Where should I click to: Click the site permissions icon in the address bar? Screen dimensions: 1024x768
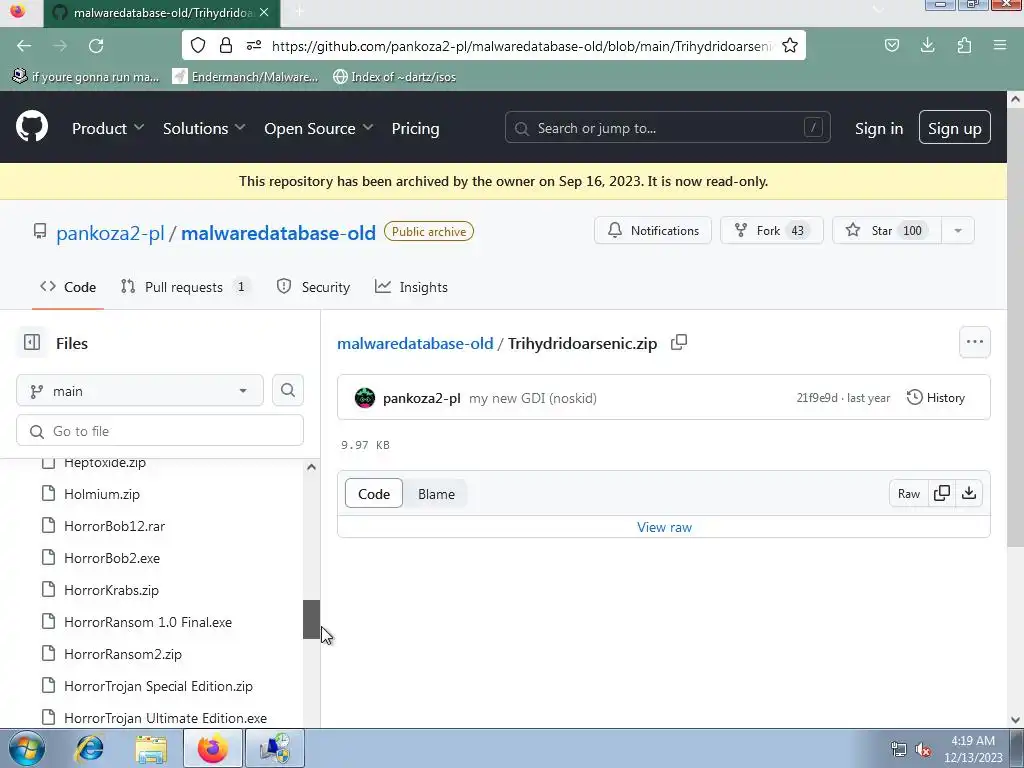pos(254,45)
